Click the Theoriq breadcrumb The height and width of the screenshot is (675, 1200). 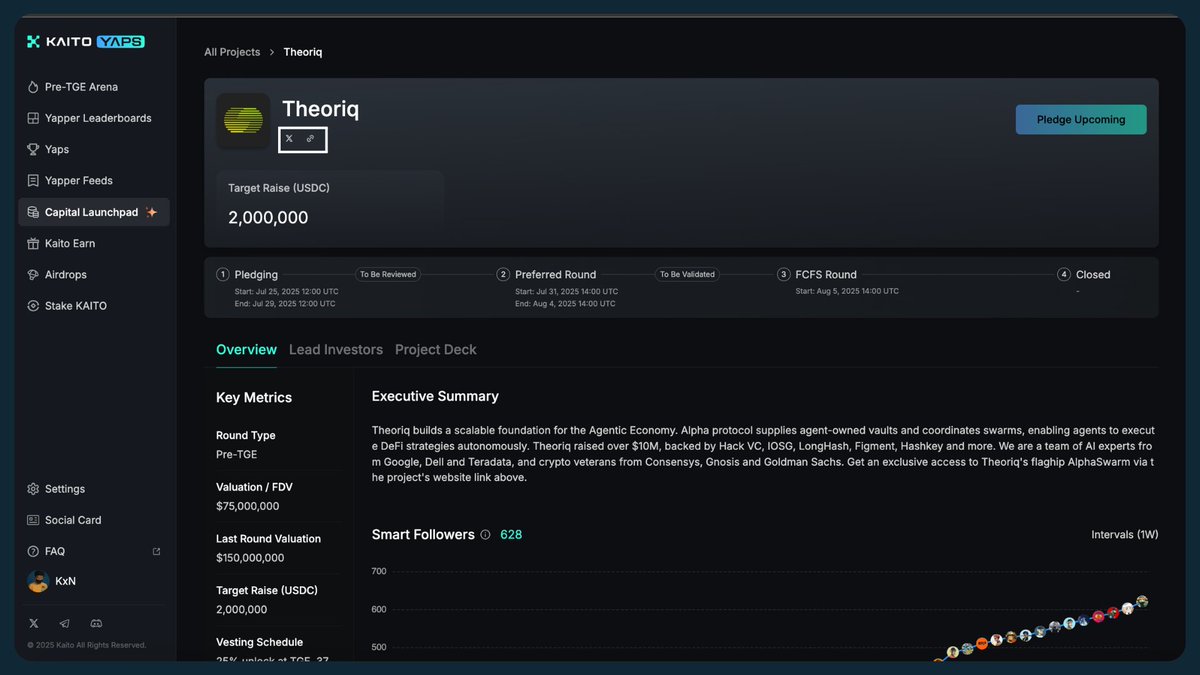tap(303, 52)
